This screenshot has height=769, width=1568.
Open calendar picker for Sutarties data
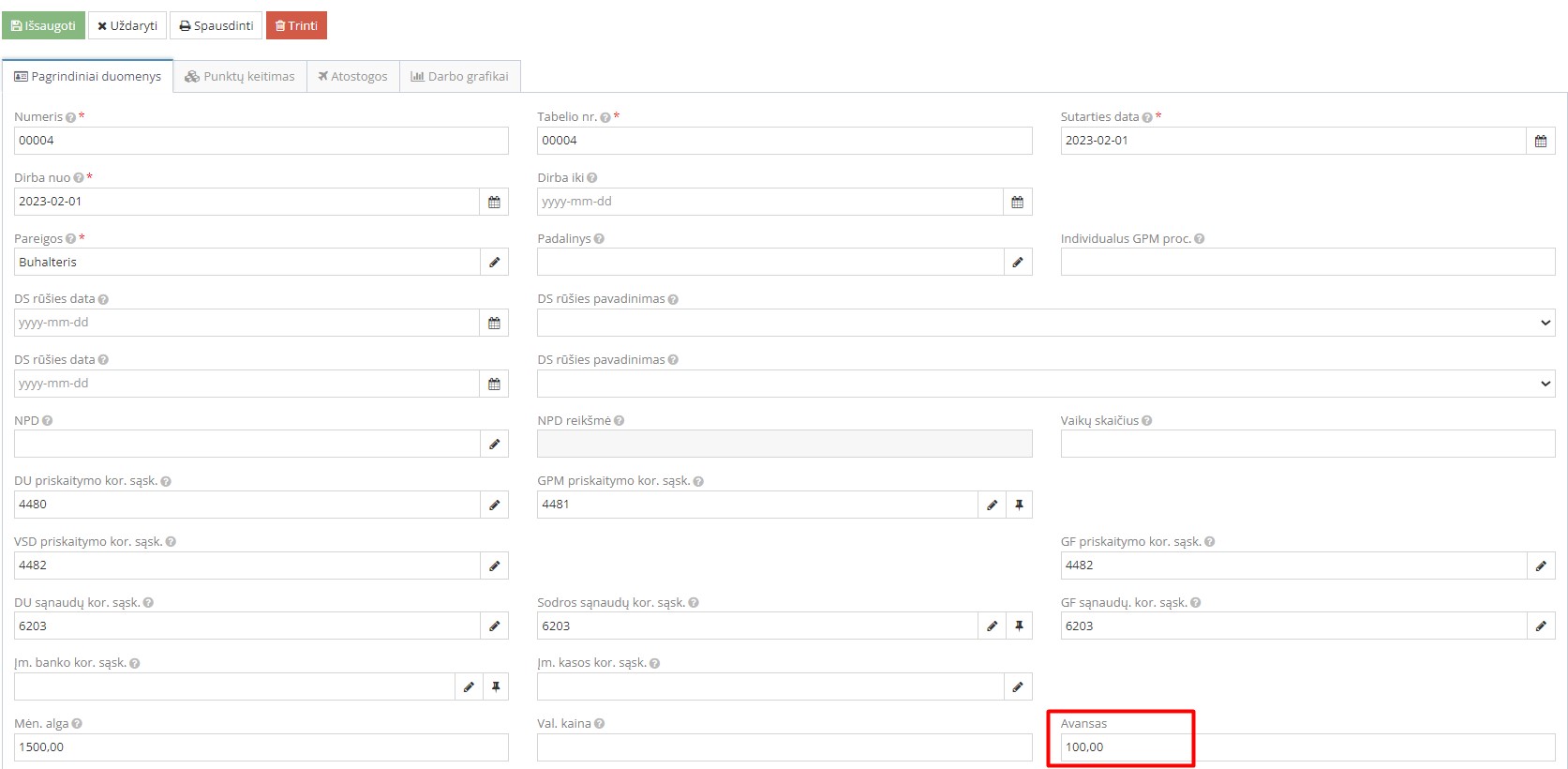(x=1540, y=141)
